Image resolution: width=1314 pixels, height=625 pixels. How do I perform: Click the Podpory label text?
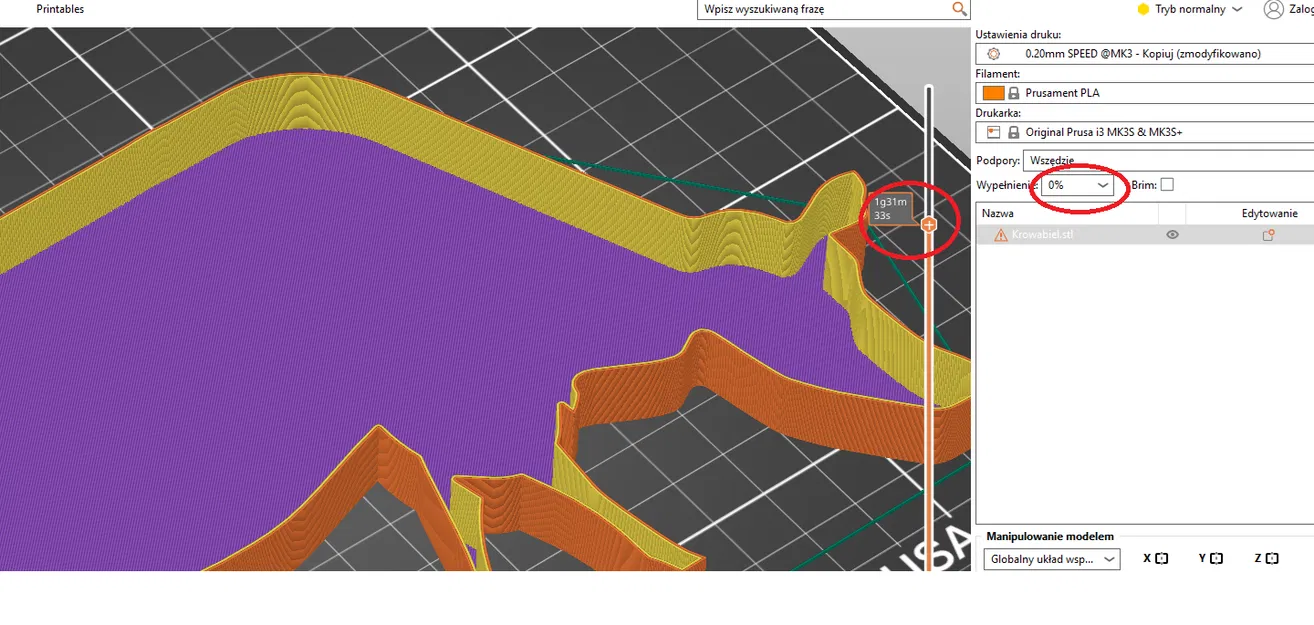click(x=997, y=160)
